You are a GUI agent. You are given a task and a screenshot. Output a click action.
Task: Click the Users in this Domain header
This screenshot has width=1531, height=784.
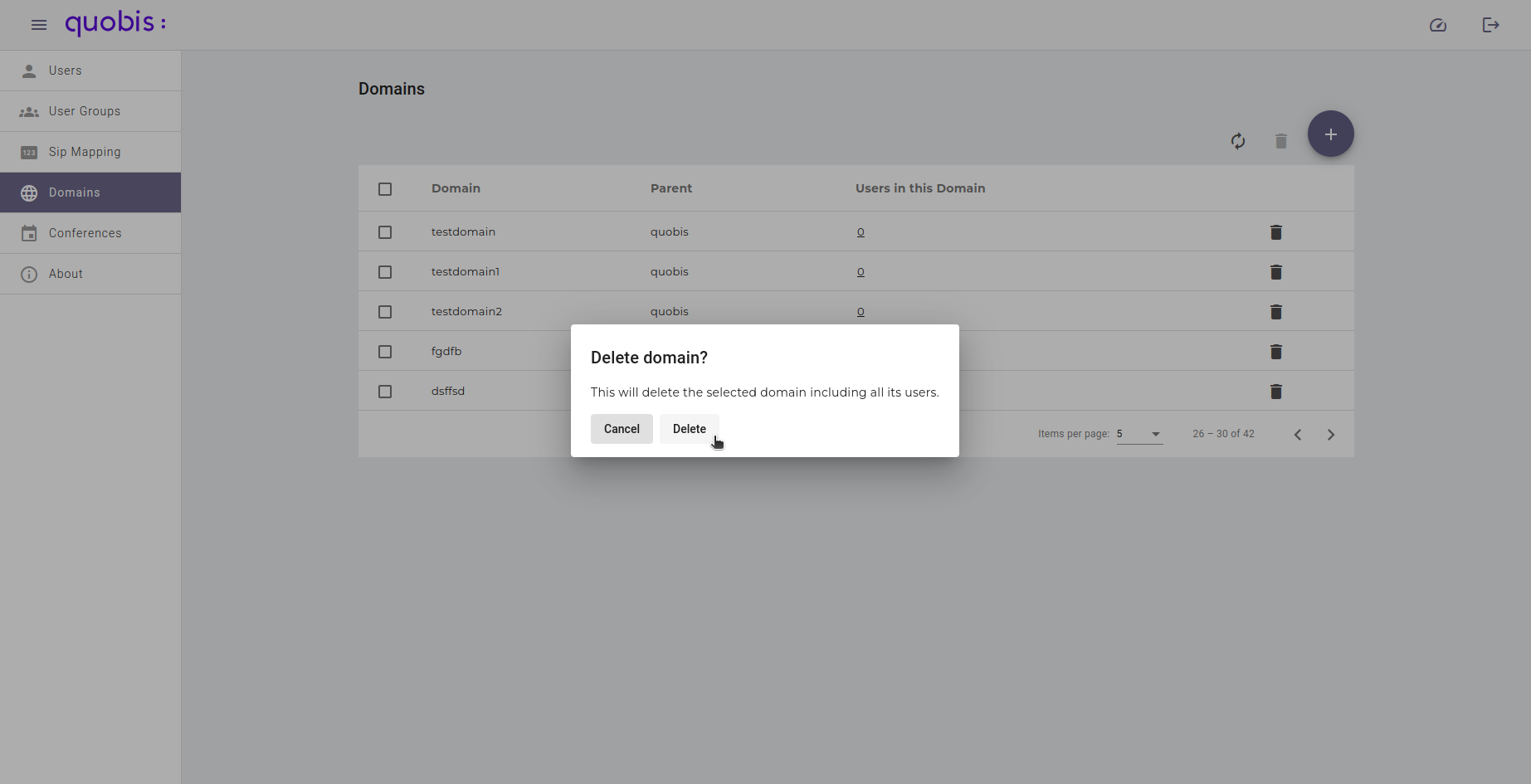coord(920,188)
